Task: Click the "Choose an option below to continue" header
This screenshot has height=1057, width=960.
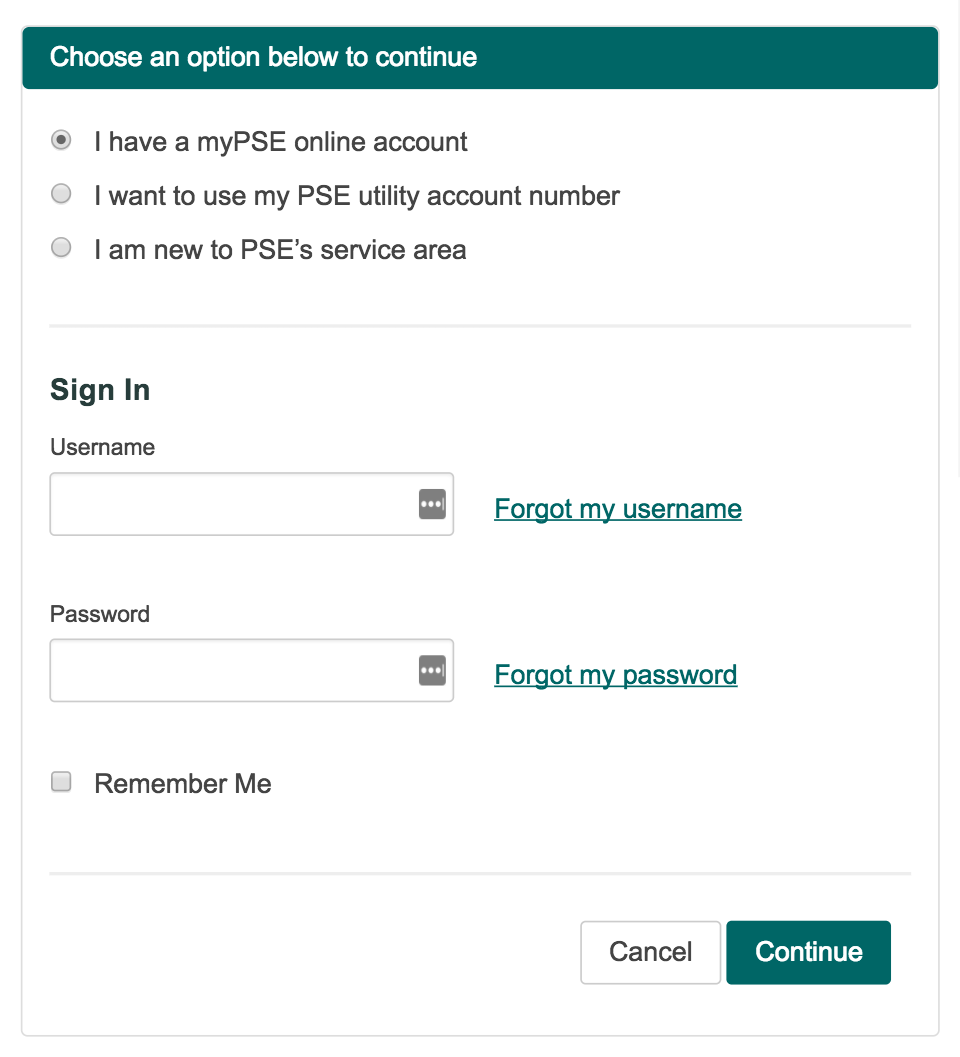Action: [264, 57]
